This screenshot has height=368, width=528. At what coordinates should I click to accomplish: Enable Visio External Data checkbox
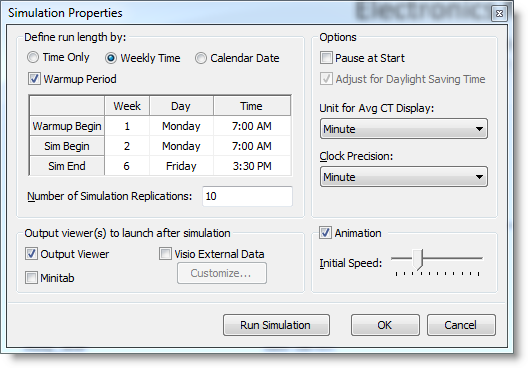(165, 254)
